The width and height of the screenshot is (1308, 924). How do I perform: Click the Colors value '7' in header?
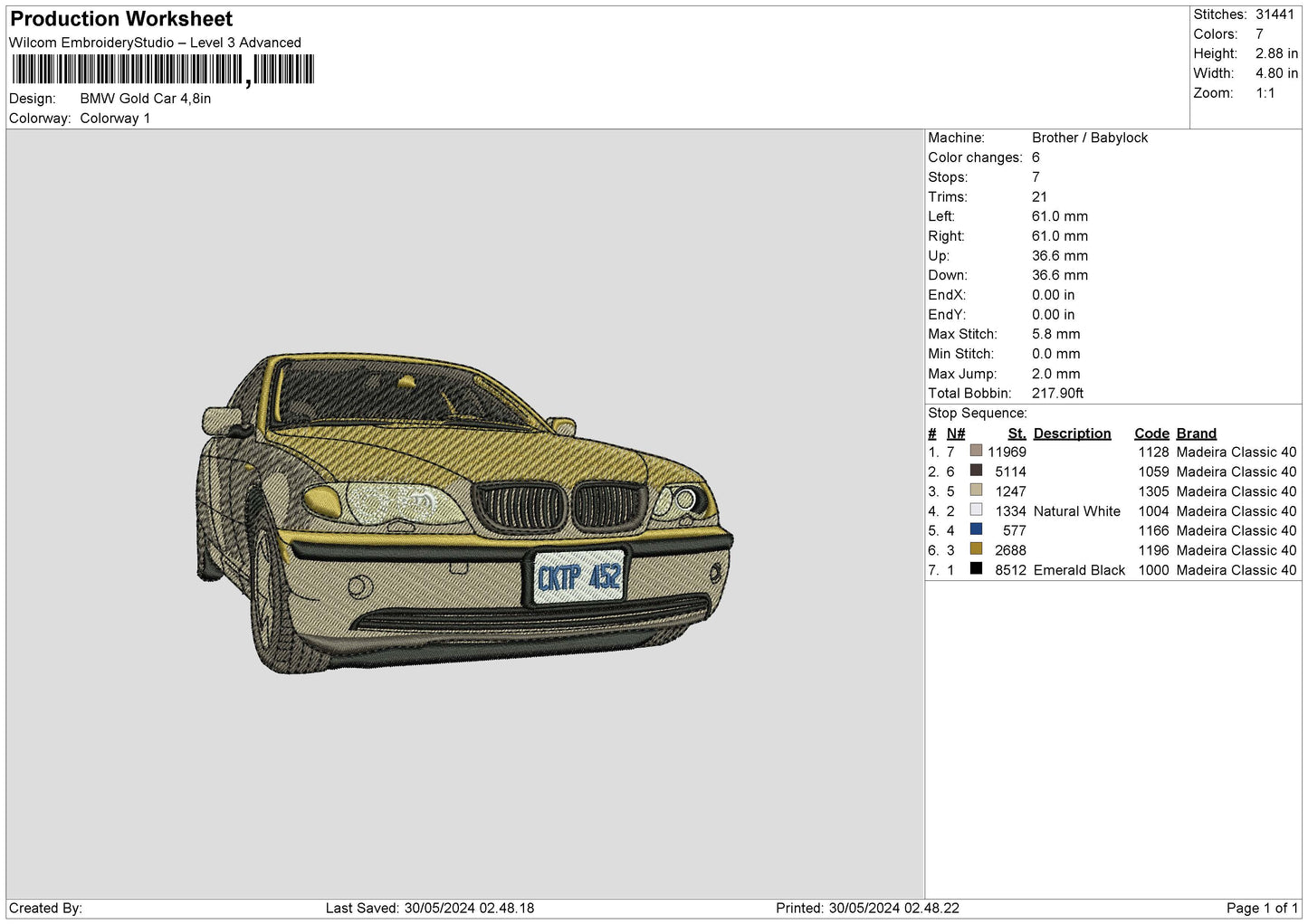click(1259, 34)
